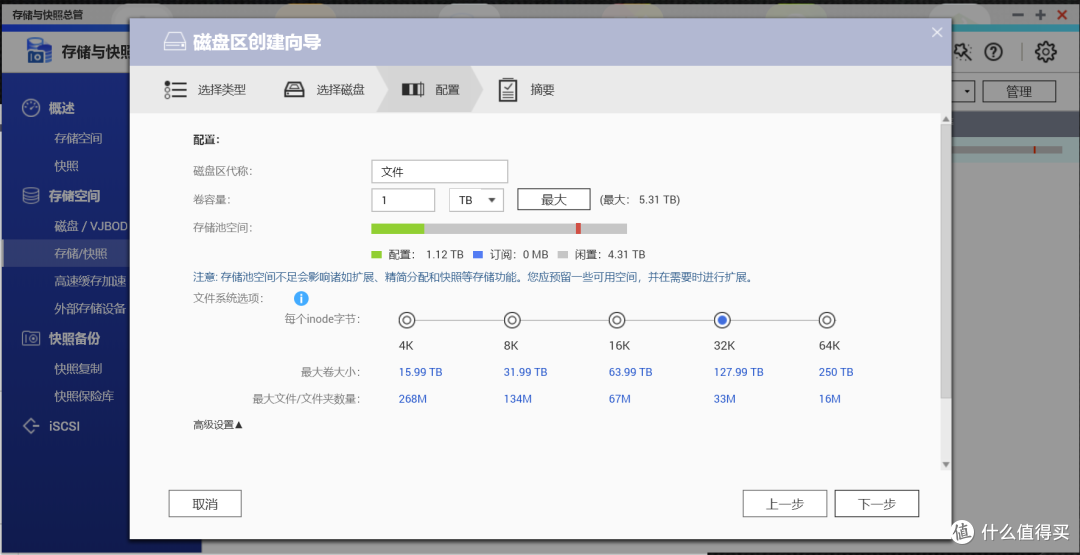Go to the 选择类型 wizard step
The height and width of the screenshot is (555, 1080).
click(x=205, y=90)
